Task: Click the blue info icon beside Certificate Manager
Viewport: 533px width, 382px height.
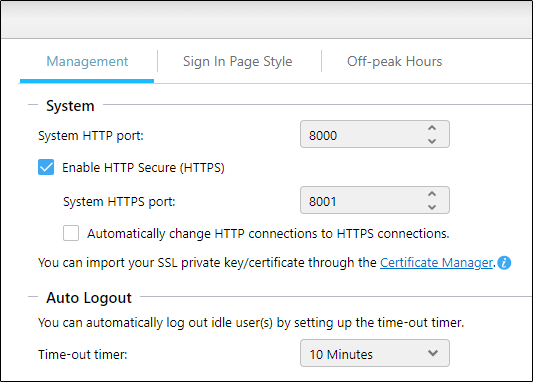Action: point(504,263)
